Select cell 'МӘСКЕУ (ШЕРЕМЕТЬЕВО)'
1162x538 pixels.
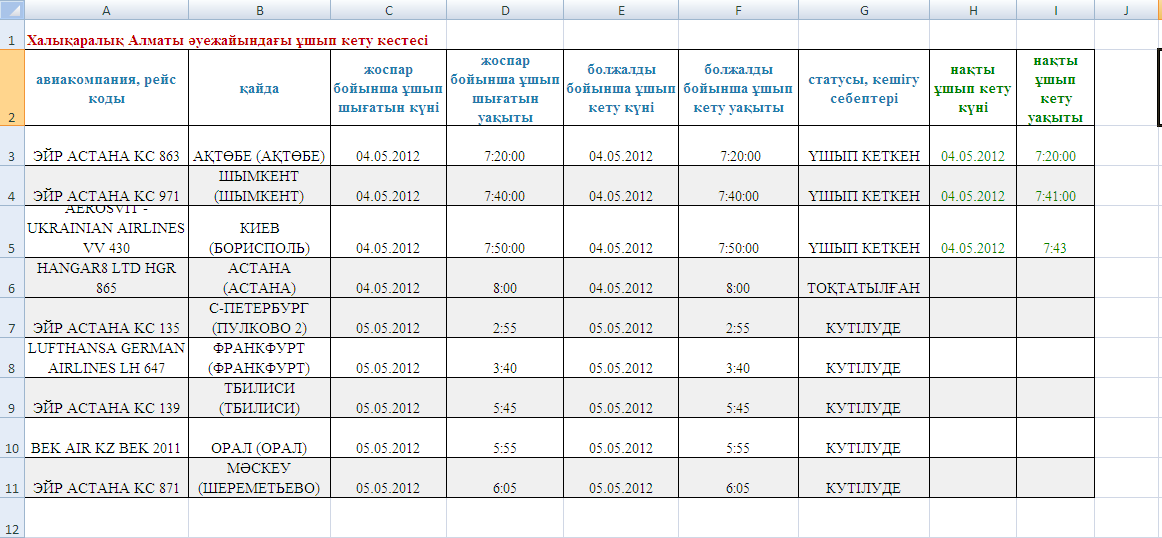(259, 478)
